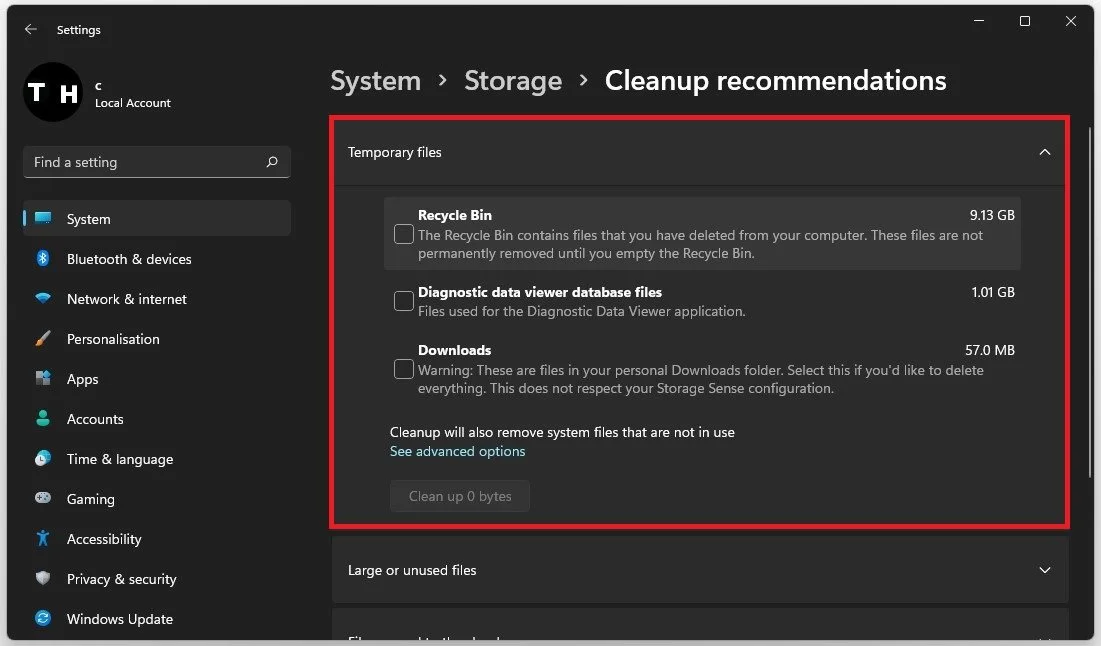Open Windows Update label

(x=120, y=619)
